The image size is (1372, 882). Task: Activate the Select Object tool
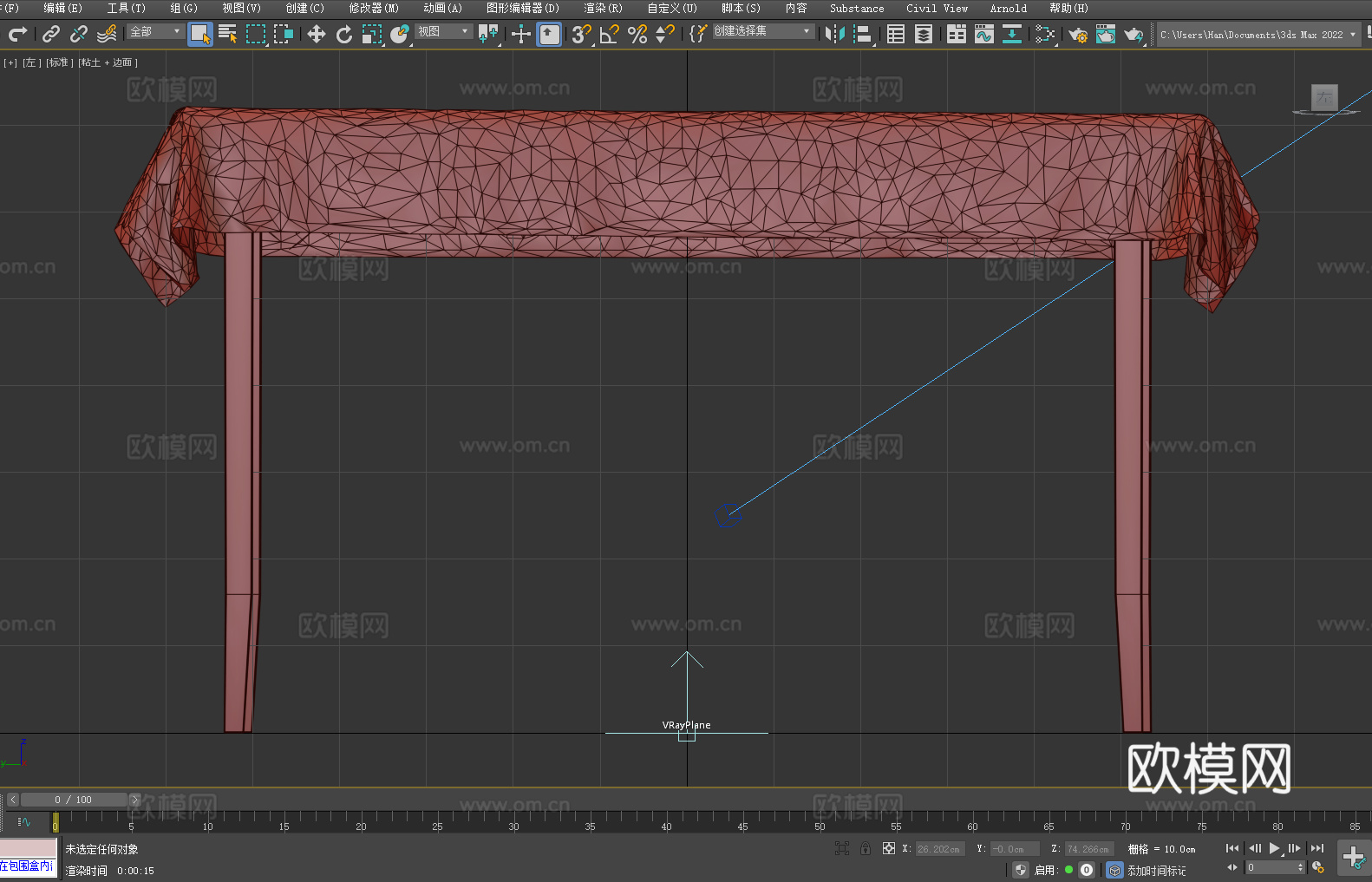(200, 34)
